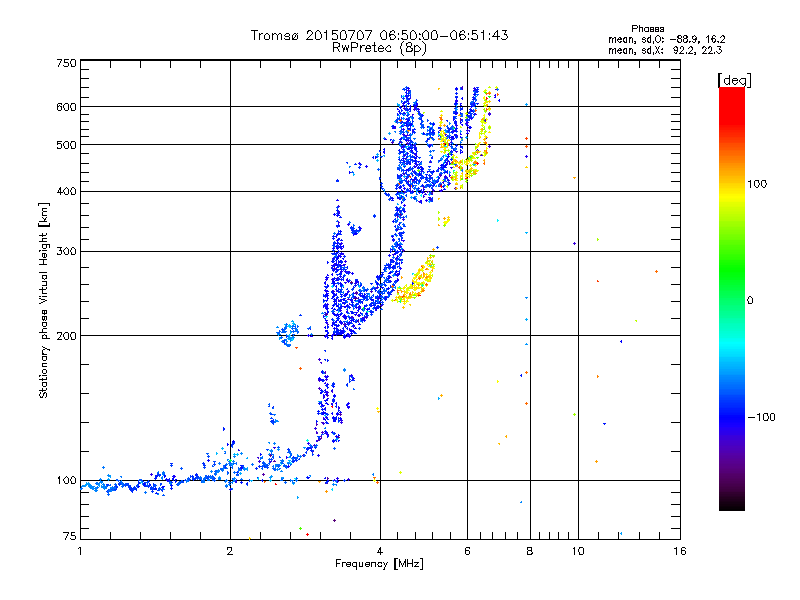This screenshot has height=600, width=800.
Task: Click the y-axis tick label '750'
Action: click(66, 63)
